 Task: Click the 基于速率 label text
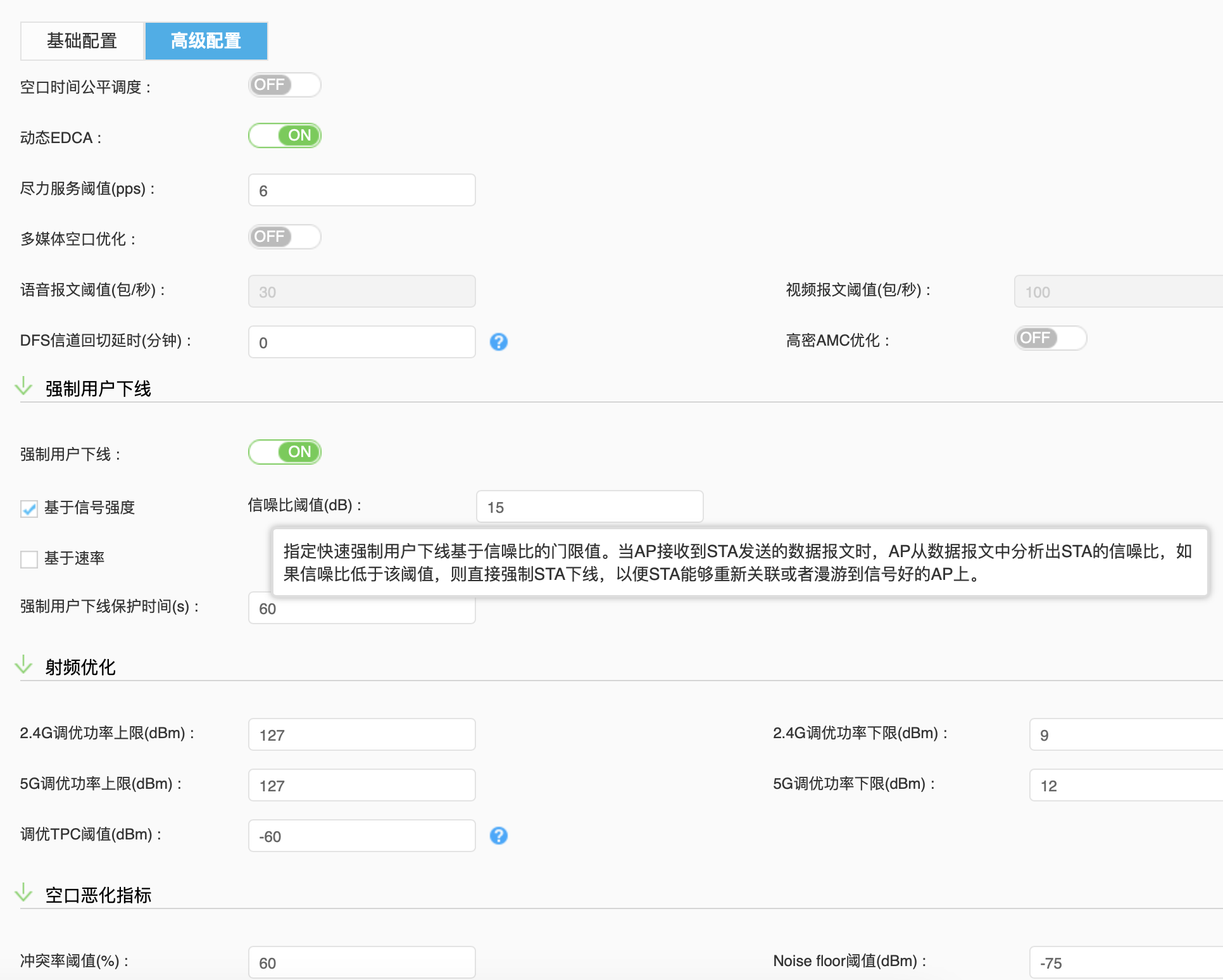pos(74,558)
